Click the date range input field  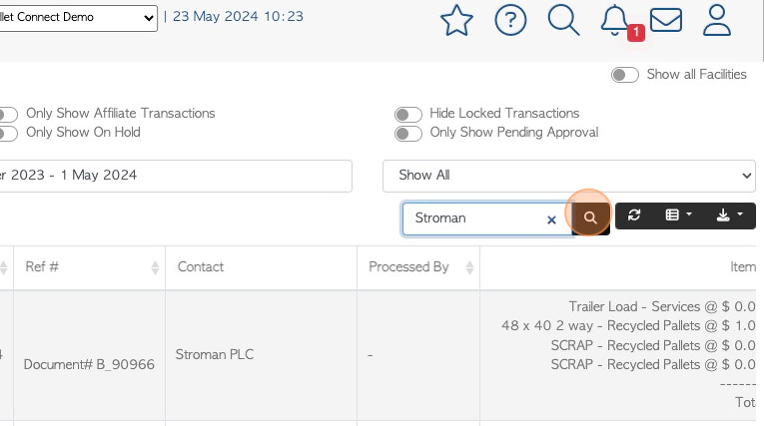175,176
